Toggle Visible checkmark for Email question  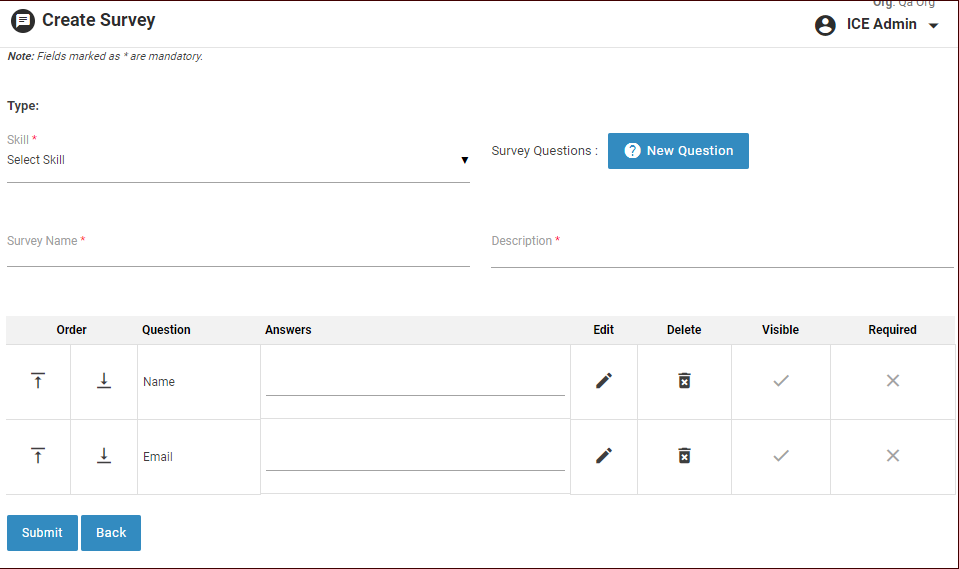coord(781,456)
